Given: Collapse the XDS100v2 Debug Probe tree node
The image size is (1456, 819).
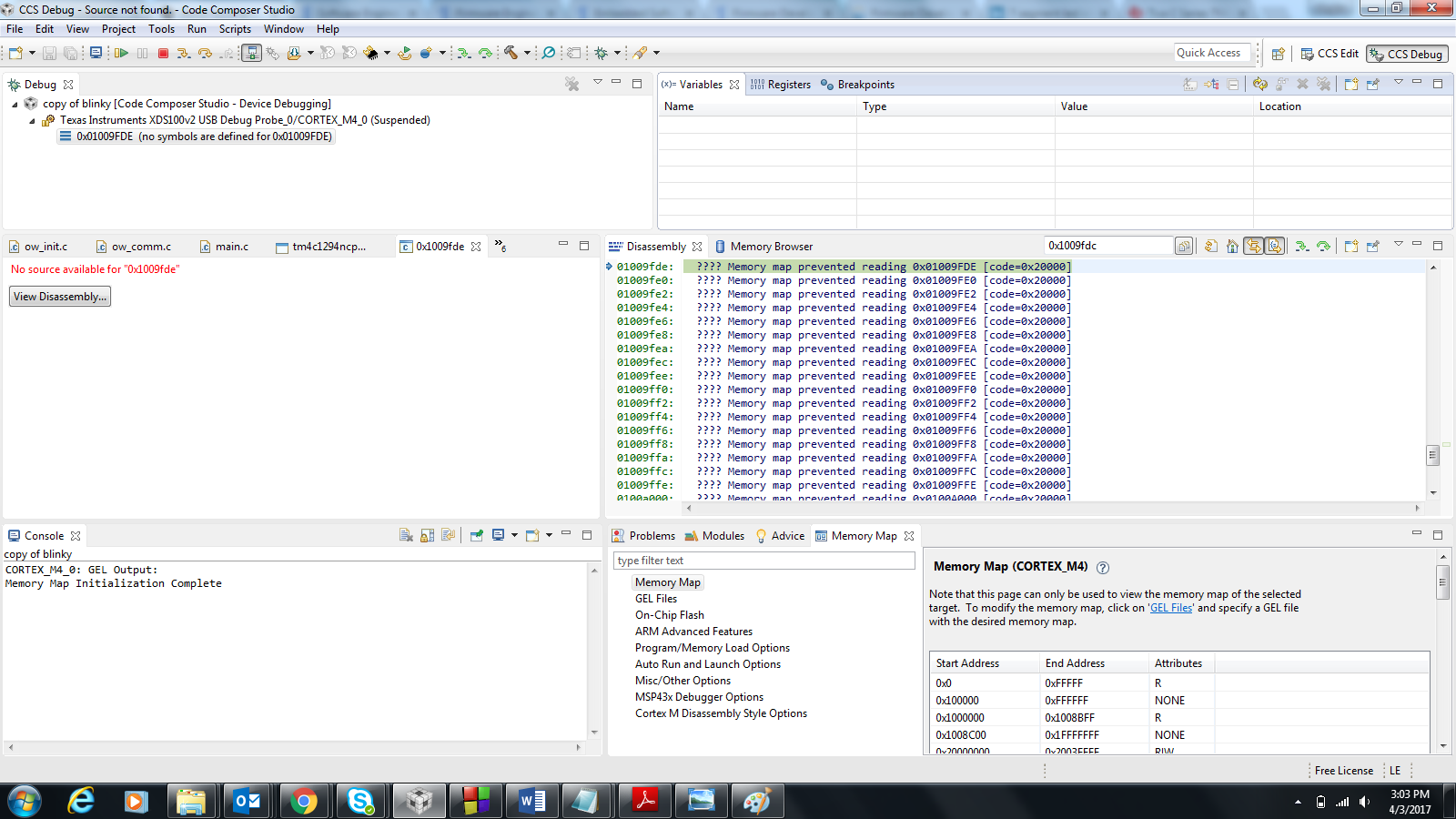Looking at the screenshot, I should [x=32, y=120].
